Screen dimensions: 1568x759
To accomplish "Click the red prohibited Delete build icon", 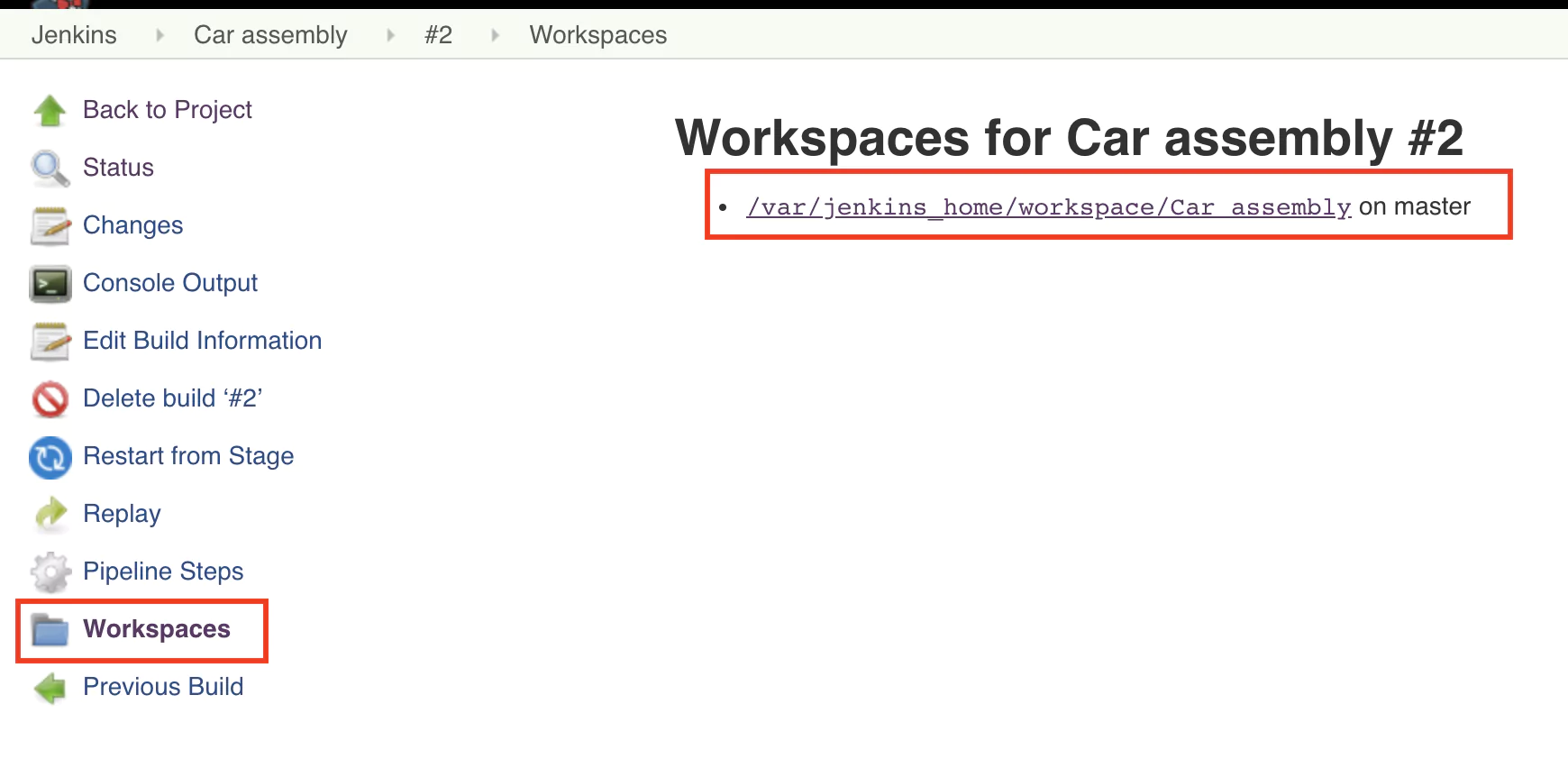I will point(50,398).
